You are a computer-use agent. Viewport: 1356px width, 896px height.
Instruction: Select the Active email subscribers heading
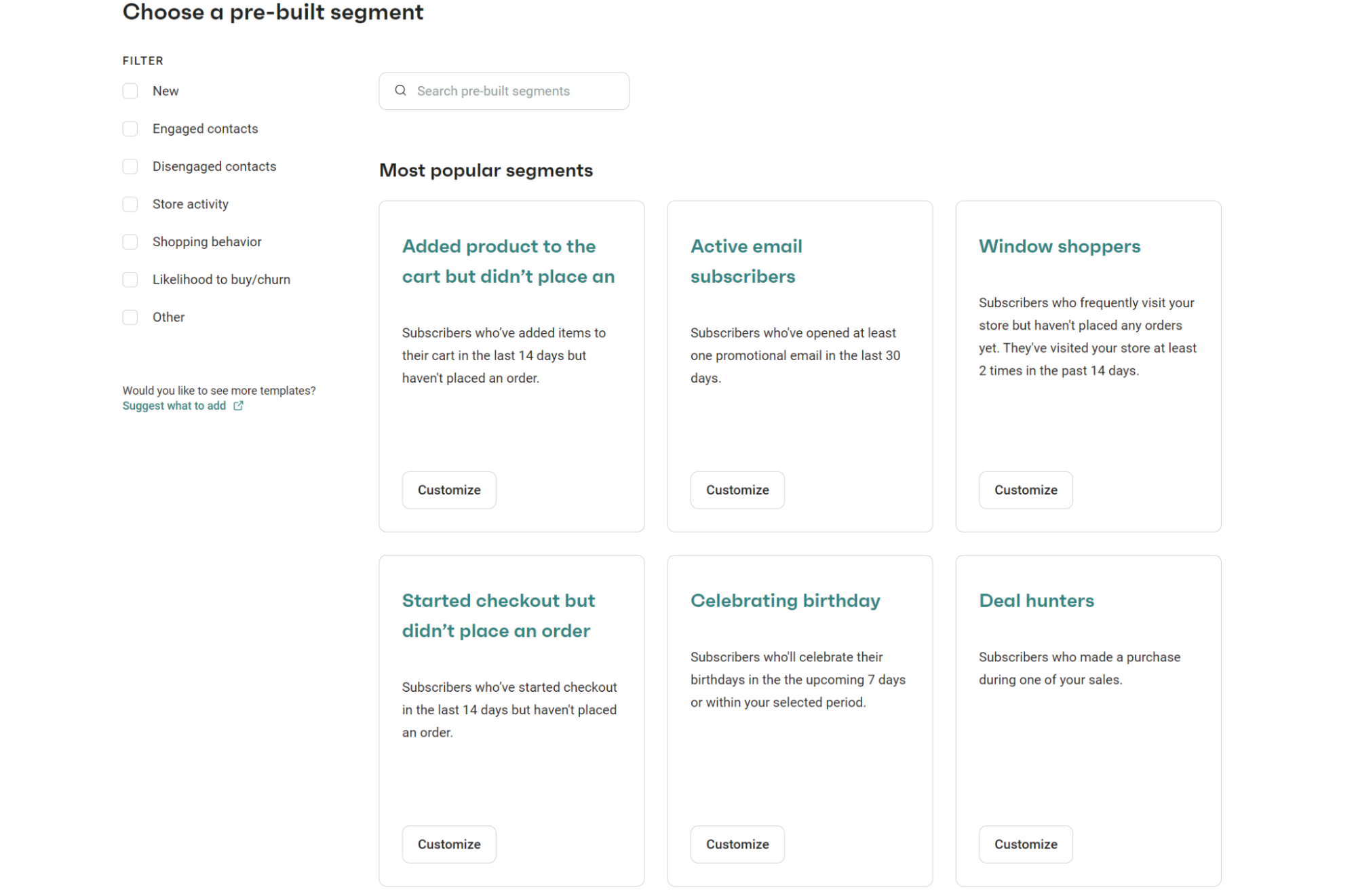[746, 261]
